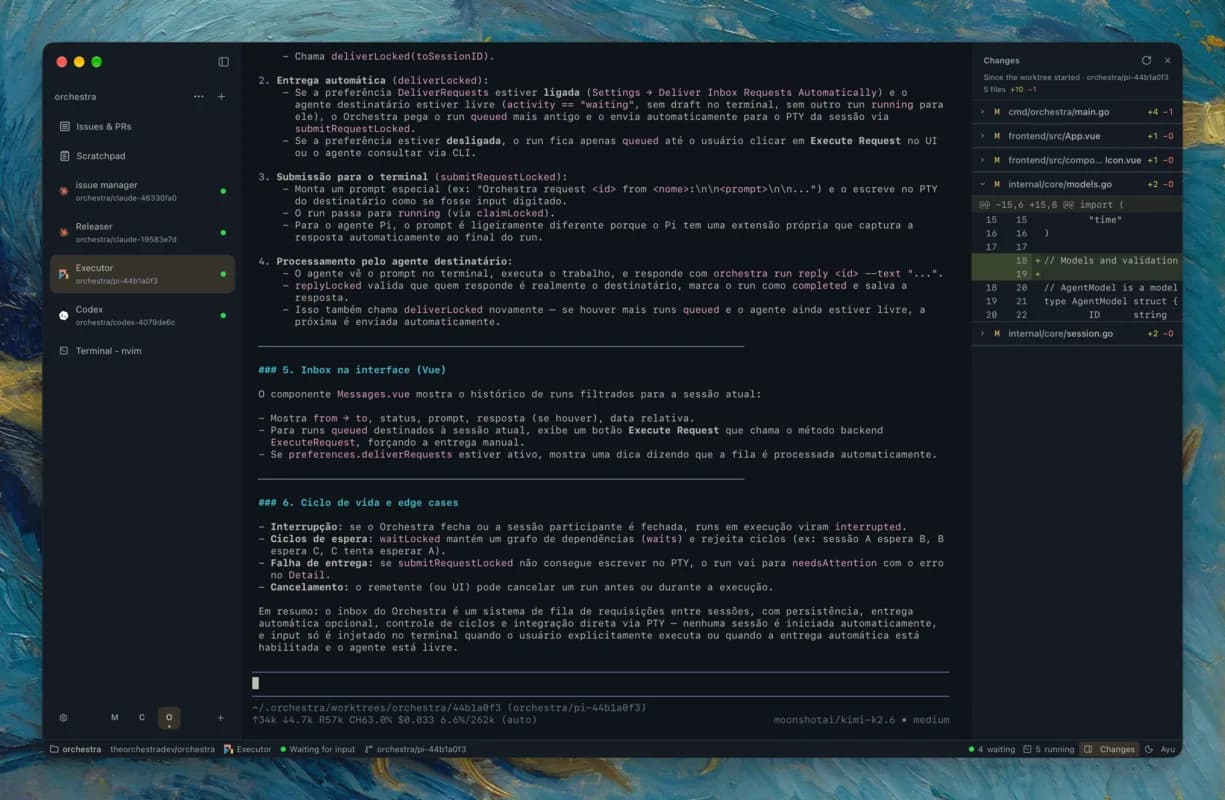Switch to project tab C
The height and width of the screenshot is (800, 1225).
tap(142, 717)
